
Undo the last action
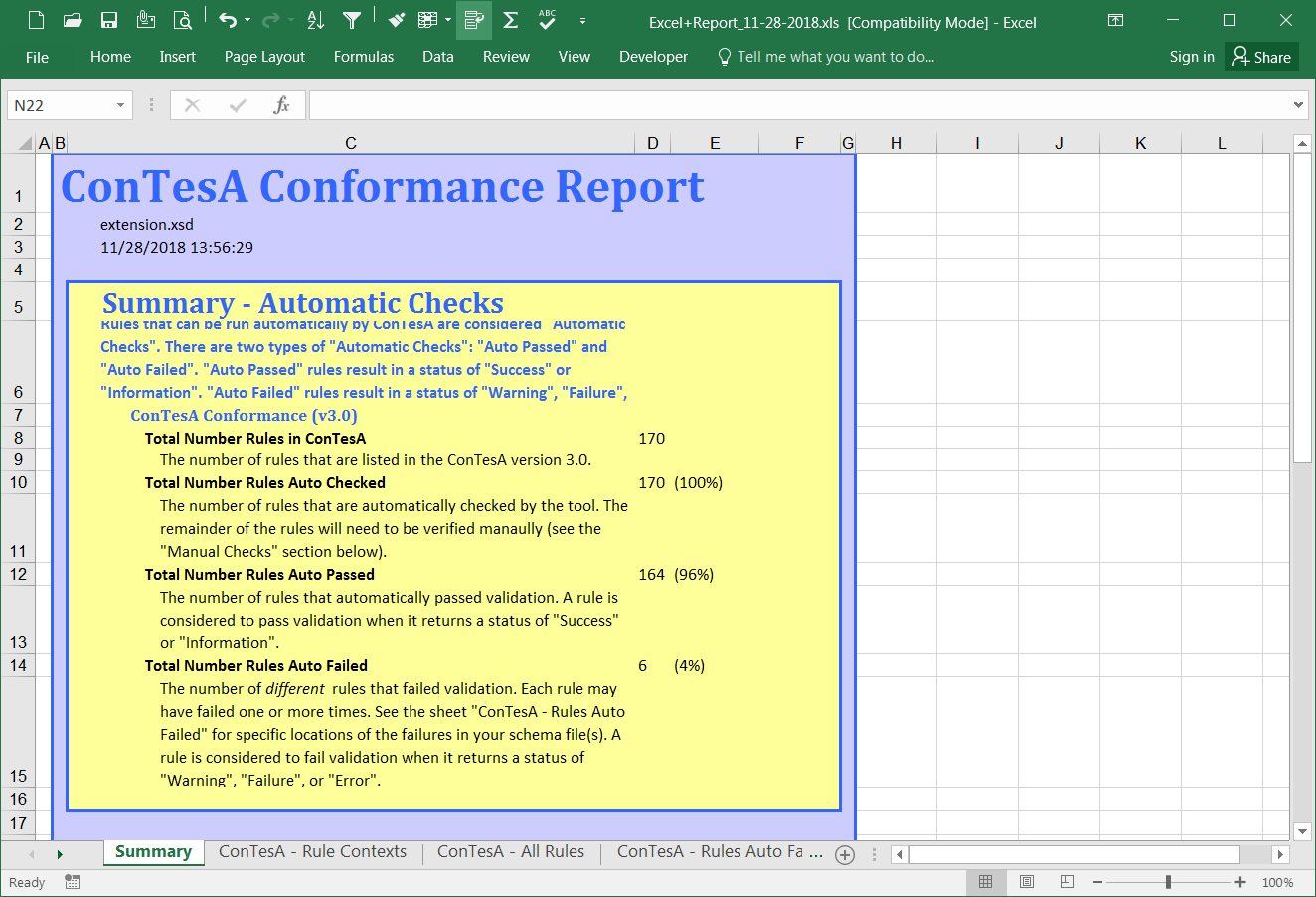tap(228, 20)
